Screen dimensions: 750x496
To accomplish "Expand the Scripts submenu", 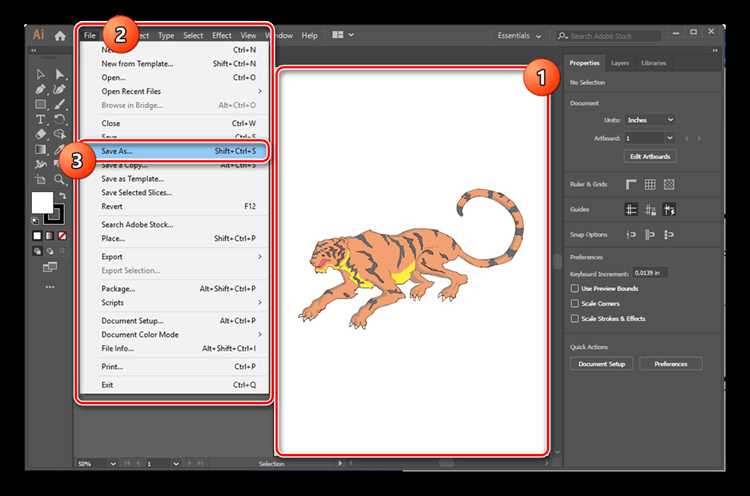I will (x=174, y=303).
